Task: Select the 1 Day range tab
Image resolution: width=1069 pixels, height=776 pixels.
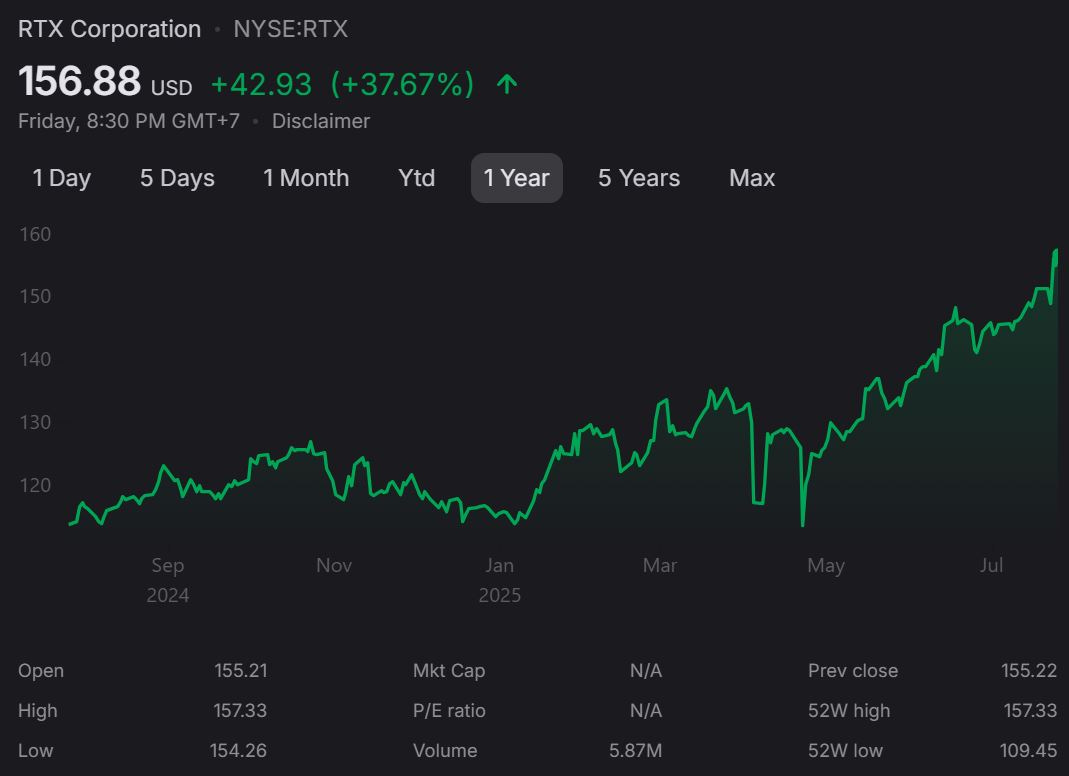Action: [61, 178]
